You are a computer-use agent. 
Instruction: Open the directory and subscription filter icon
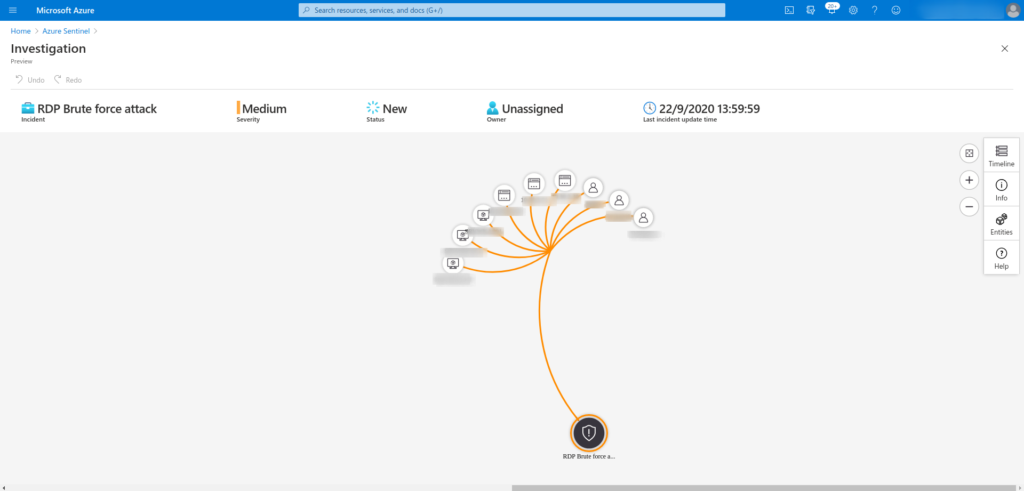810,10
